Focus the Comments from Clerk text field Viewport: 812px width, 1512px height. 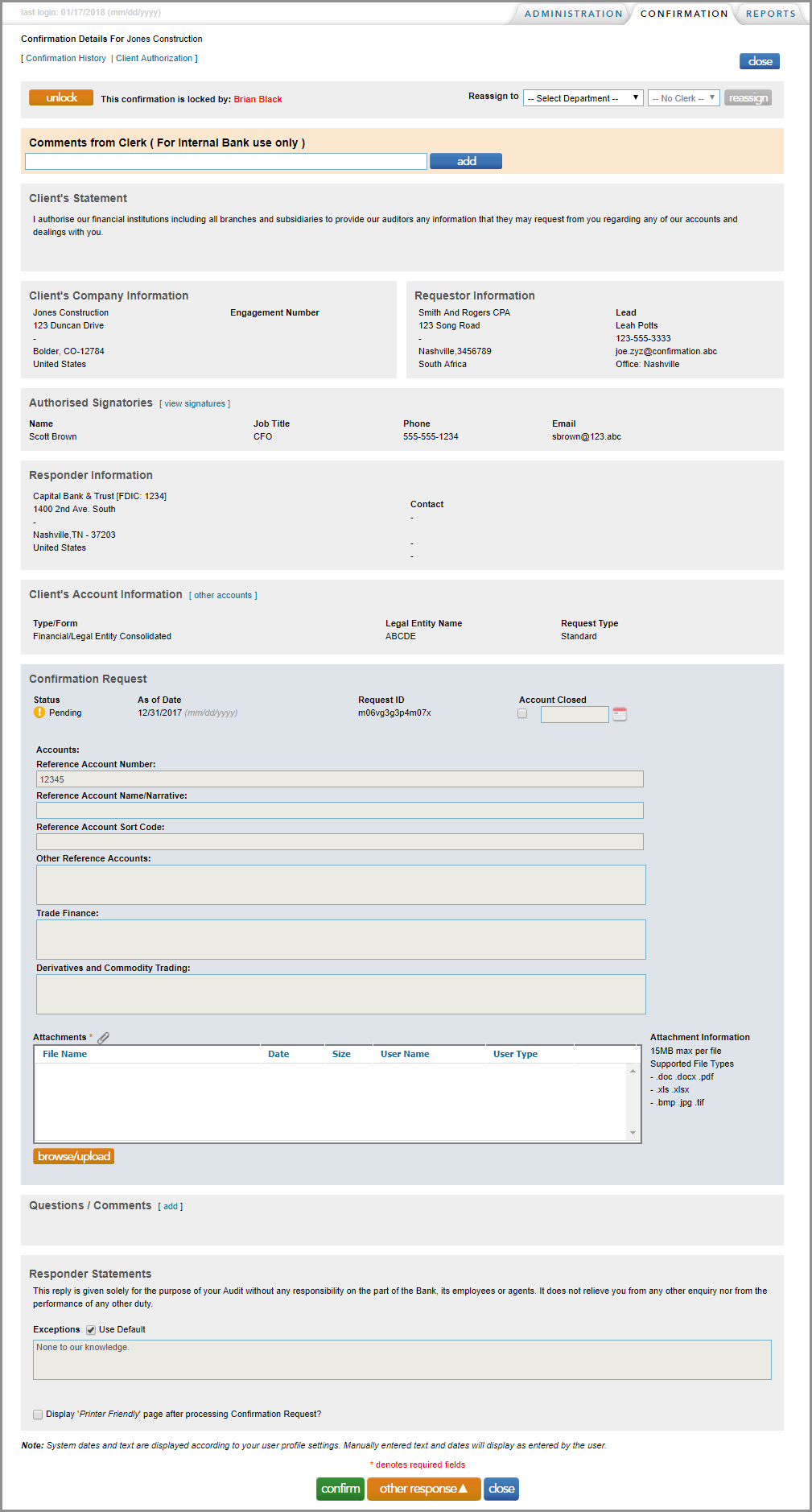click(226, 161)
